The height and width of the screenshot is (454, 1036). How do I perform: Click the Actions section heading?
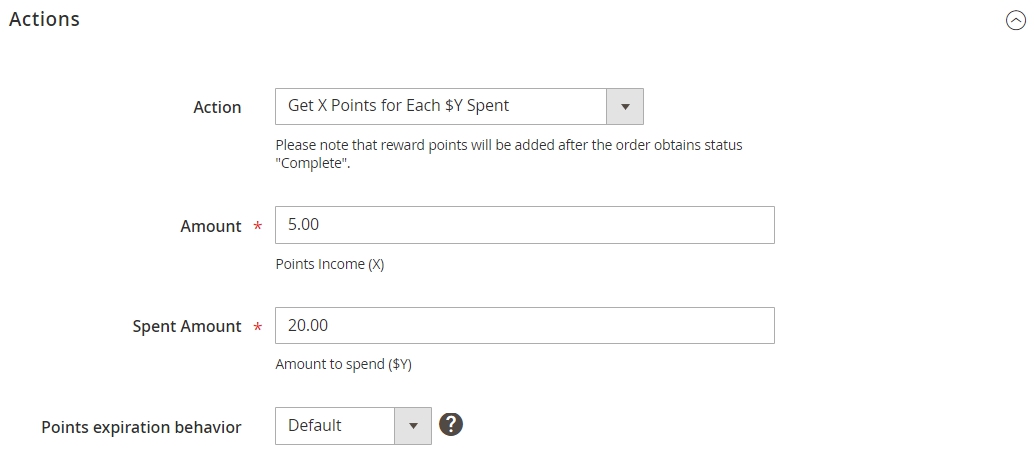(x=44, y=19)
